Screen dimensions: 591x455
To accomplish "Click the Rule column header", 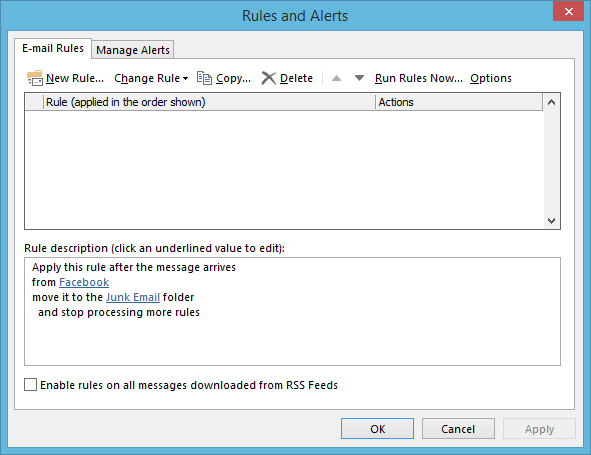I will pos(209,102).
